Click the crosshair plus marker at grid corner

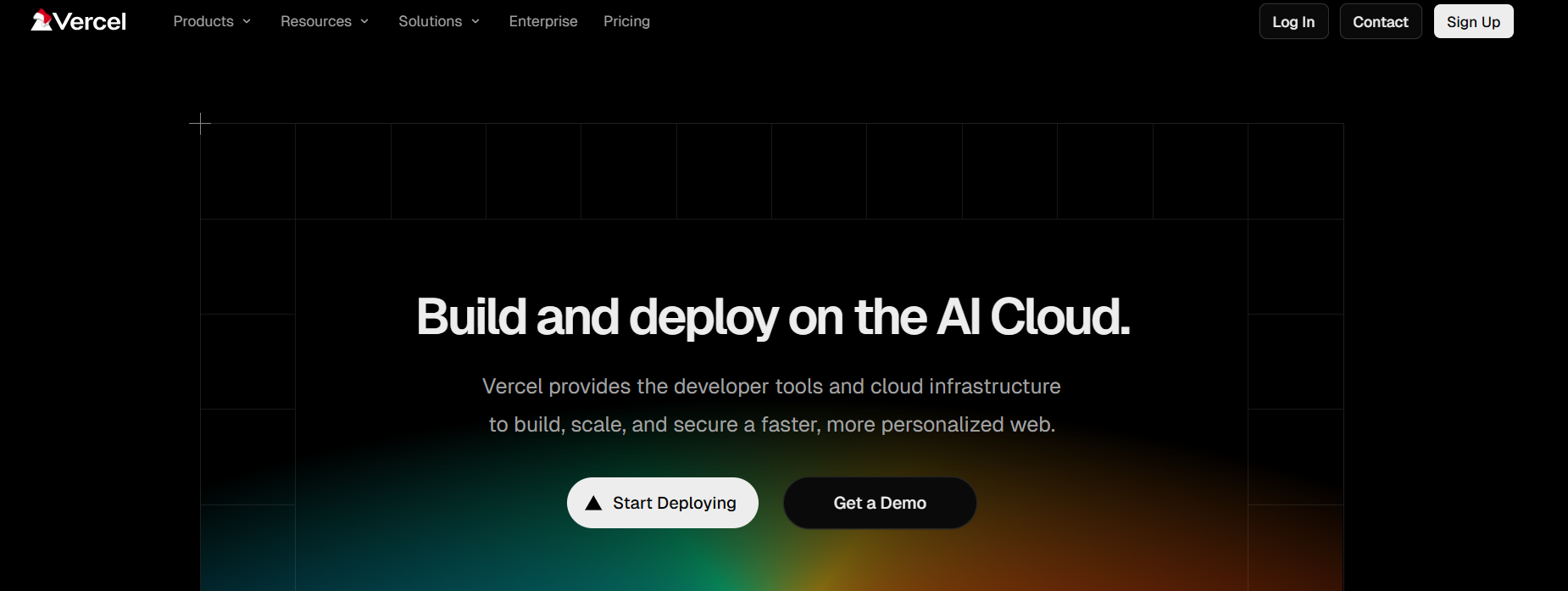200,124
